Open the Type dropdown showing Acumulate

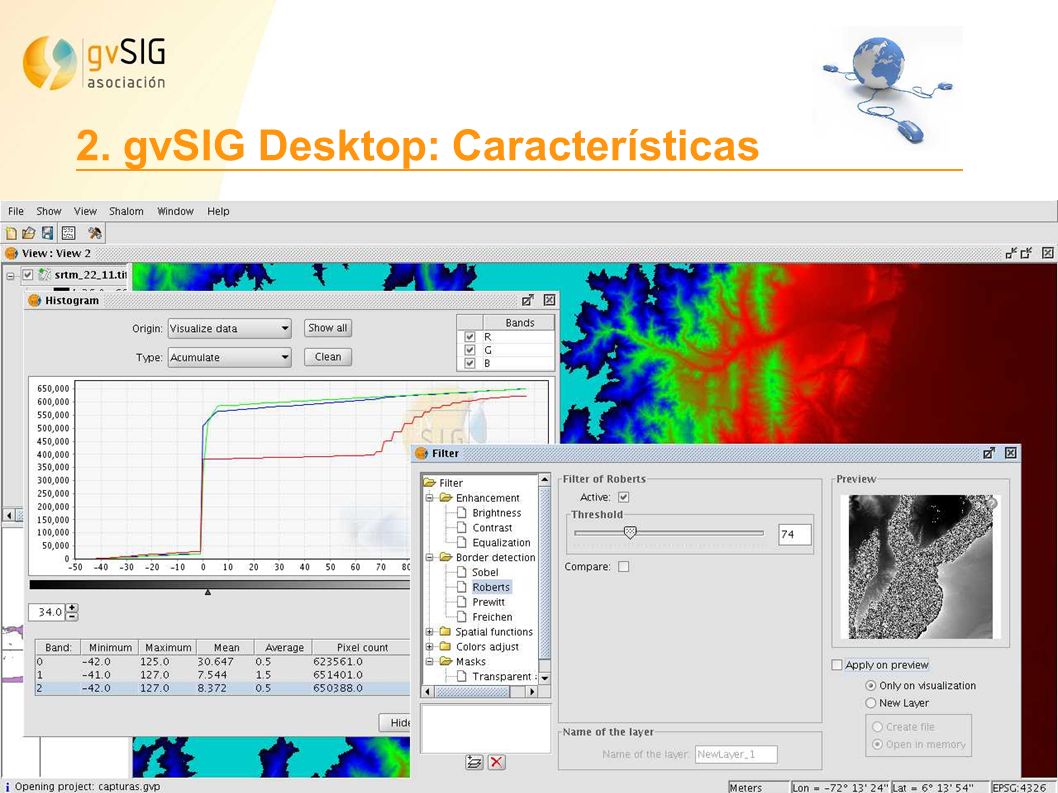229,357
